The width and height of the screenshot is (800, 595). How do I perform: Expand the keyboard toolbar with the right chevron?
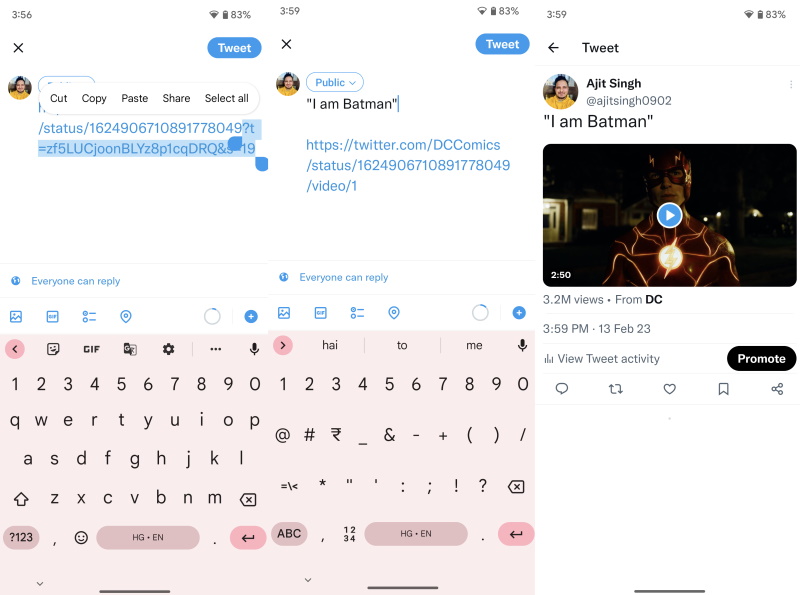[x=283, y=345]
